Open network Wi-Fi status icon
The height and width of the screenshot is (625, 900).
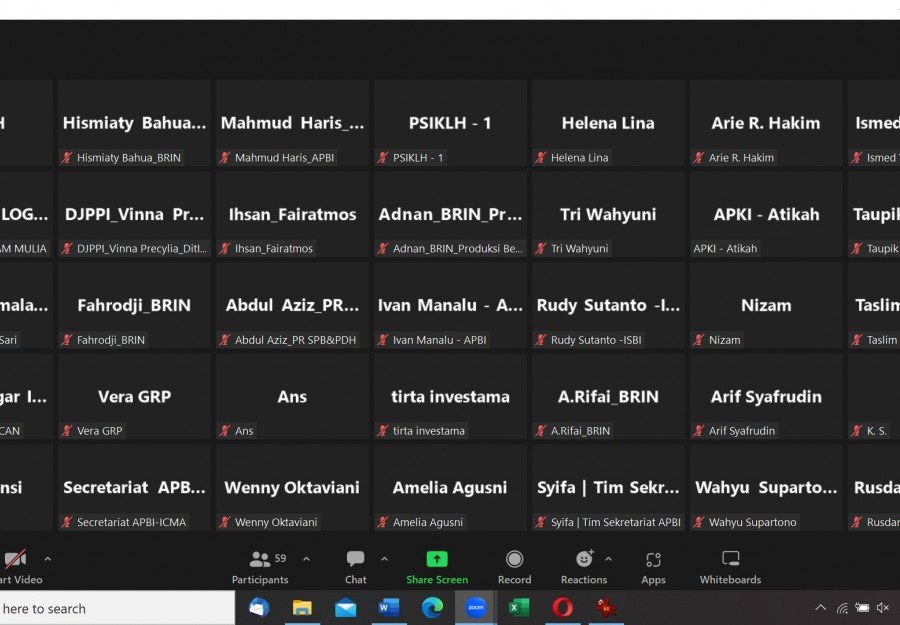tap(842, 608)
